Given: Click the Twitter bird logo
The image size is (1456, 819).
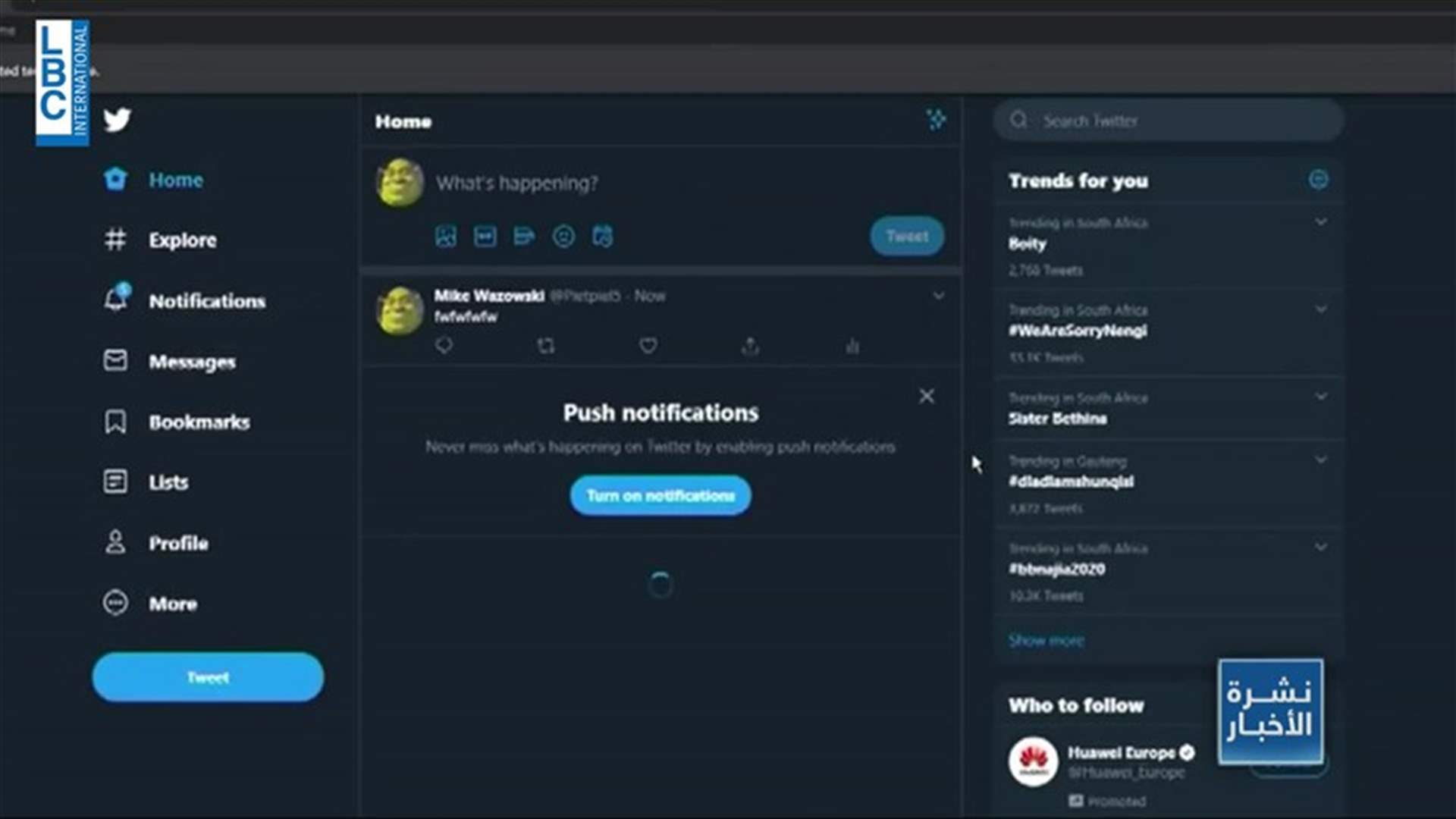Looking at the screenshot, I should point(117,119).
